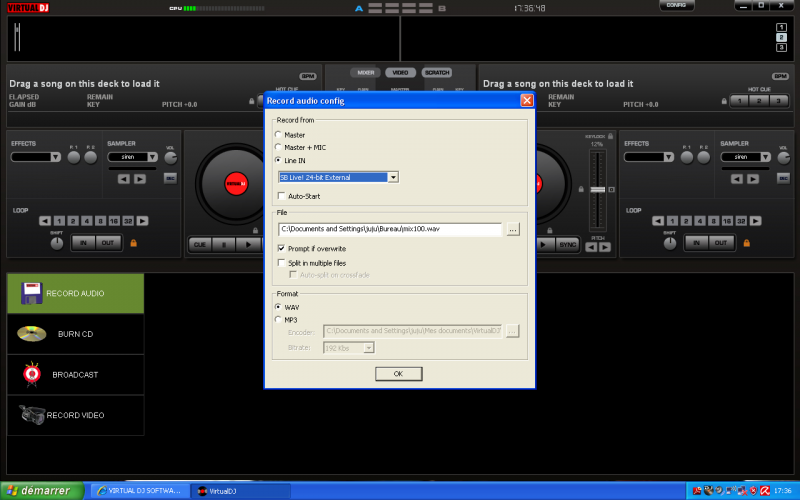800x500 pixels.
Task: Open the right deck sampler 'siren' dropdown
Action: pos(740,157)
